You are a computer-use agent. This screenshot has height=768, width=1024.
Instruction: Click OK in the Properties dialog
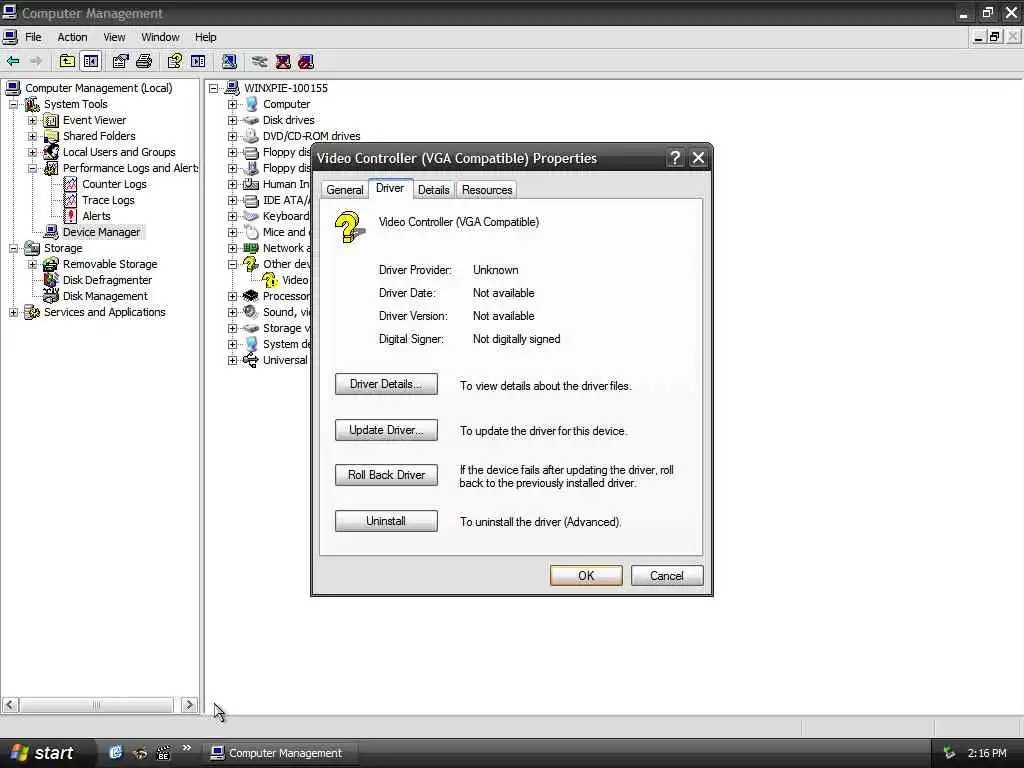[x=586, y=575]
